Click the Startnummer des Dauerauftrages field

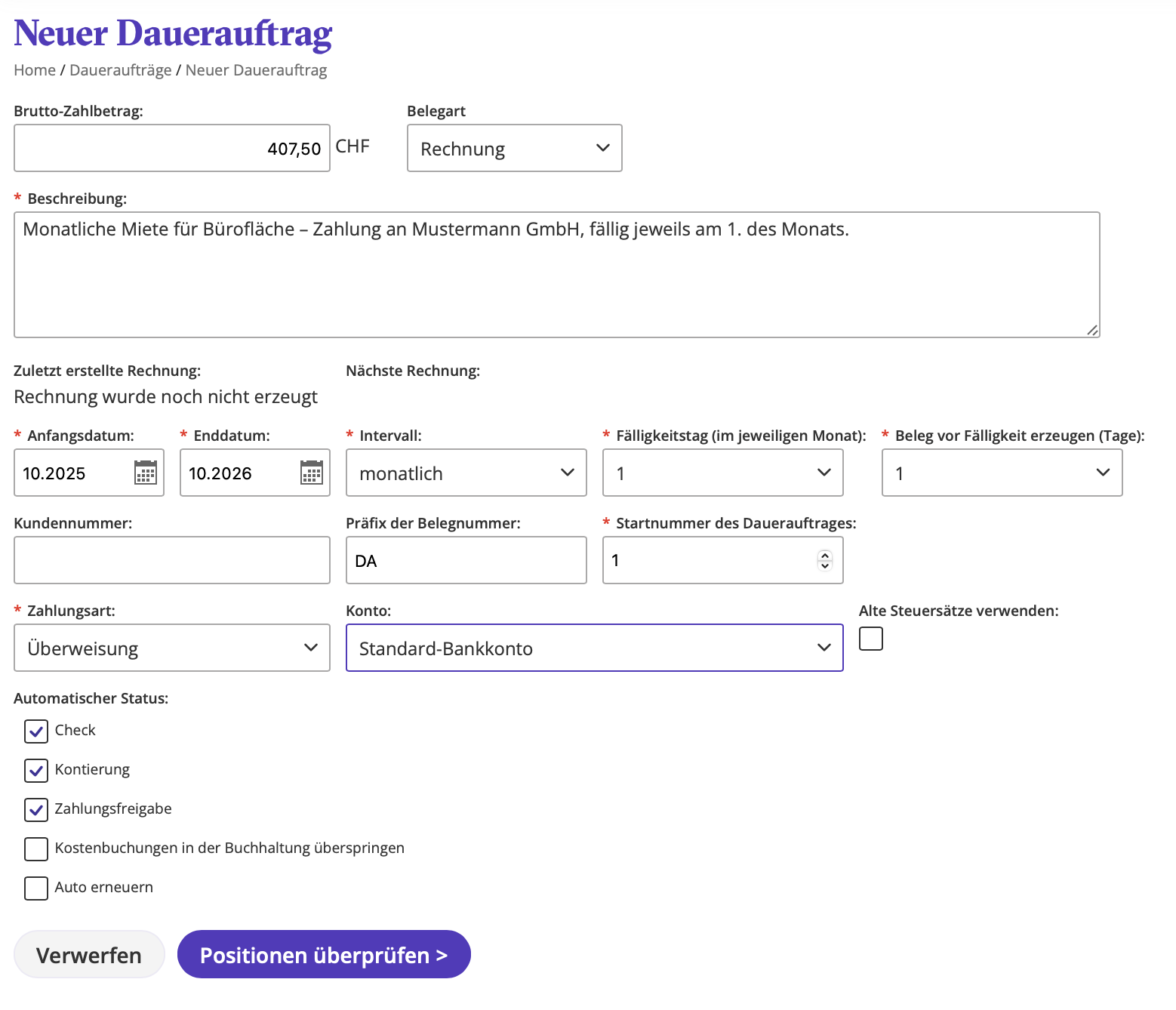723,560
